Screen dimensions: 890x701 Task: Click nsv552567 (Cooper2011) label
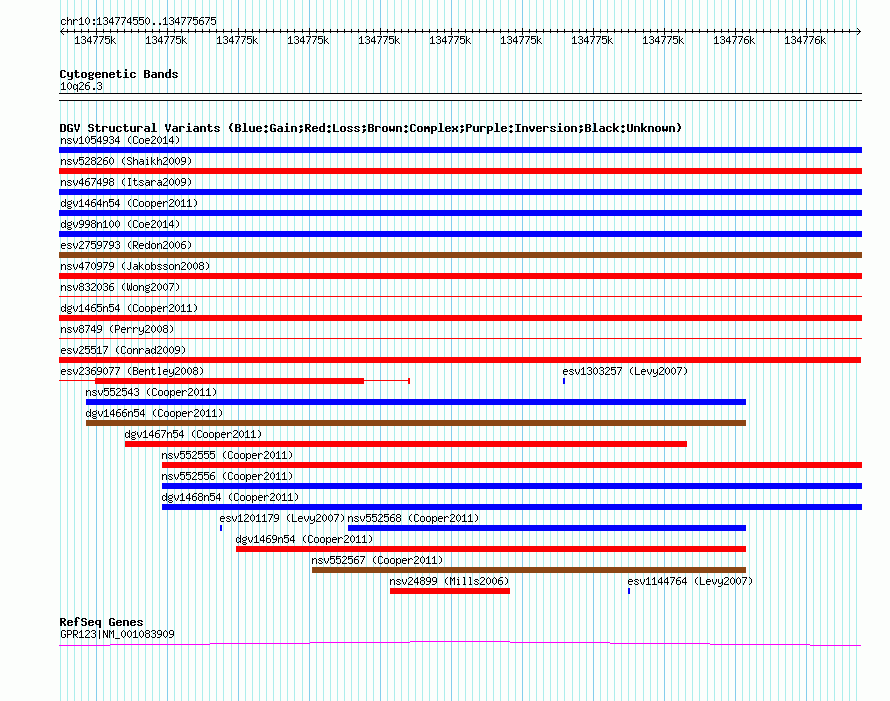click(x=377, y=560)
